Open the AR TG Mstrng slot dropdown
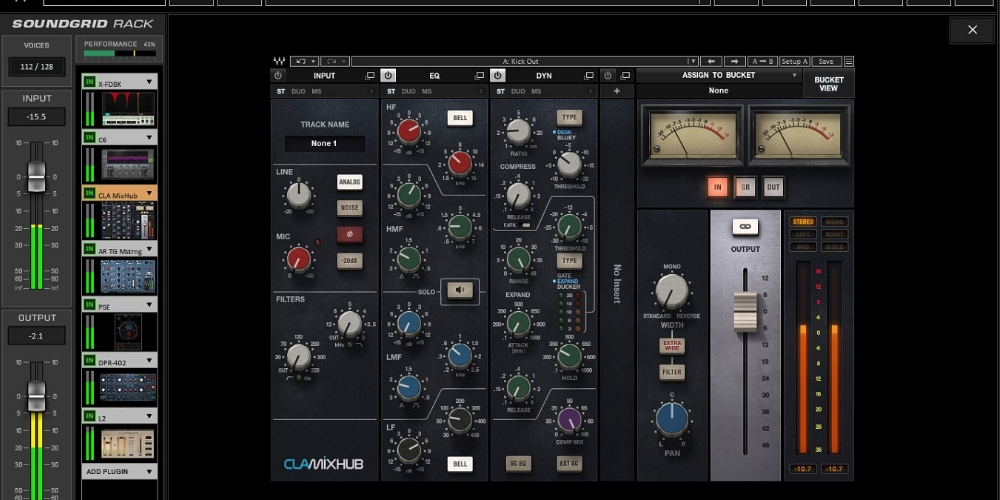 (x=149, y=249)
